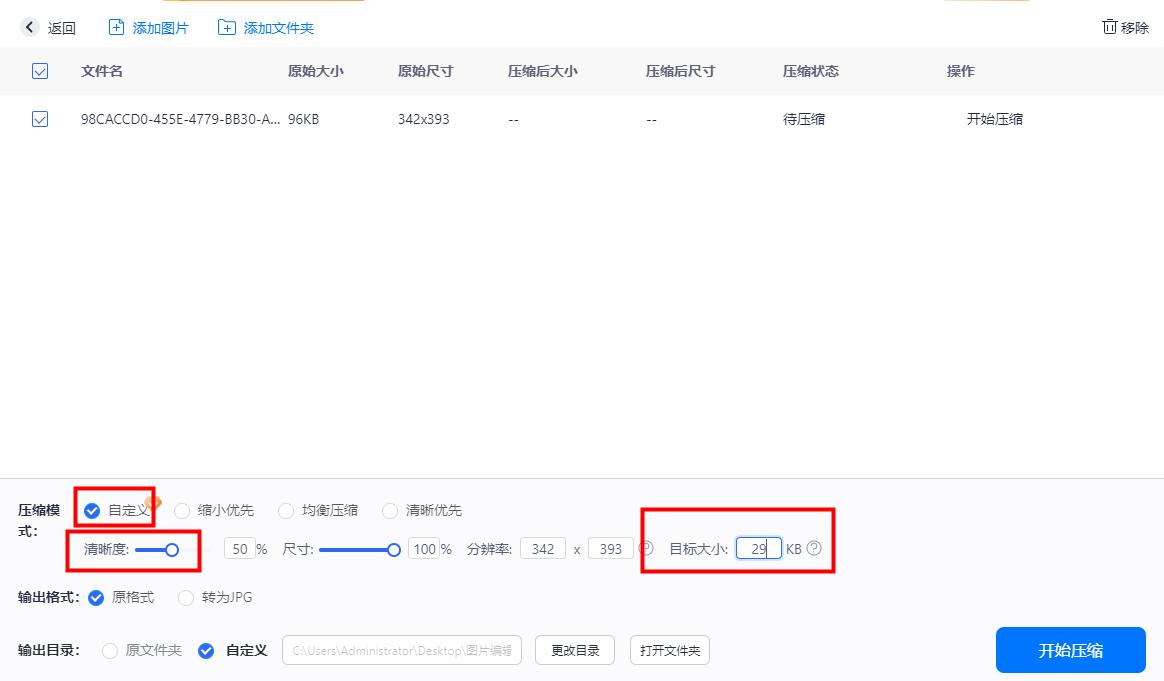Click the 移除 trash icon
Image resolution: width=1164 pixels, height=681 pixels.
point(1108,27)
